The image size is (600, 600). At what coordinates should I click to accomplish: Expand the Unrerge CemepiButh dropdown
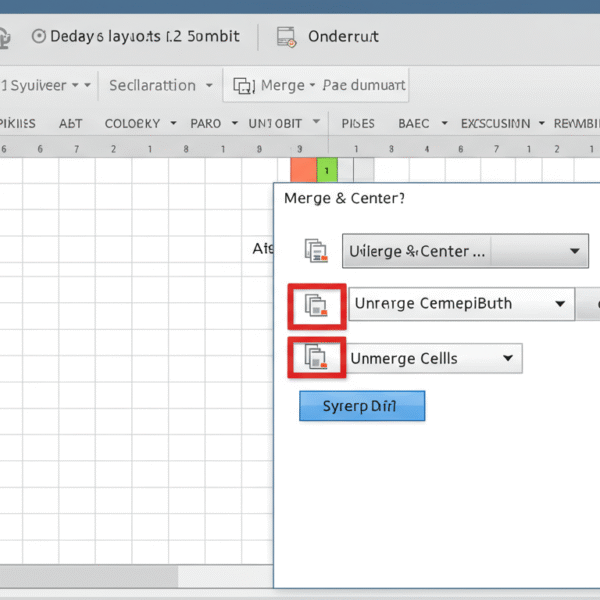tap(559, 304)
